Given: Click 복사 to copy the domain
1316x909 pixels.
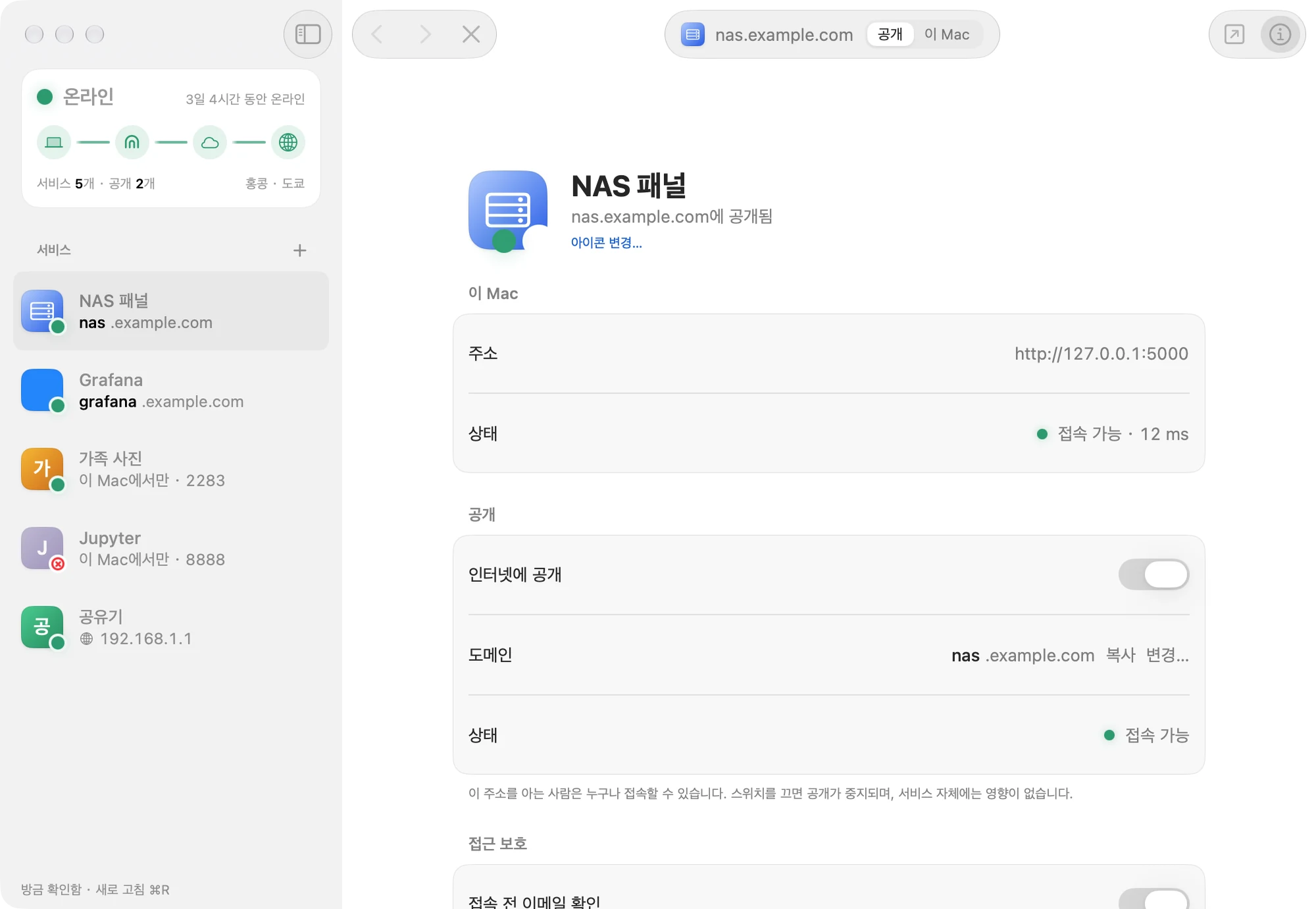Looking at the screenshot, I should click(1121, 655).
